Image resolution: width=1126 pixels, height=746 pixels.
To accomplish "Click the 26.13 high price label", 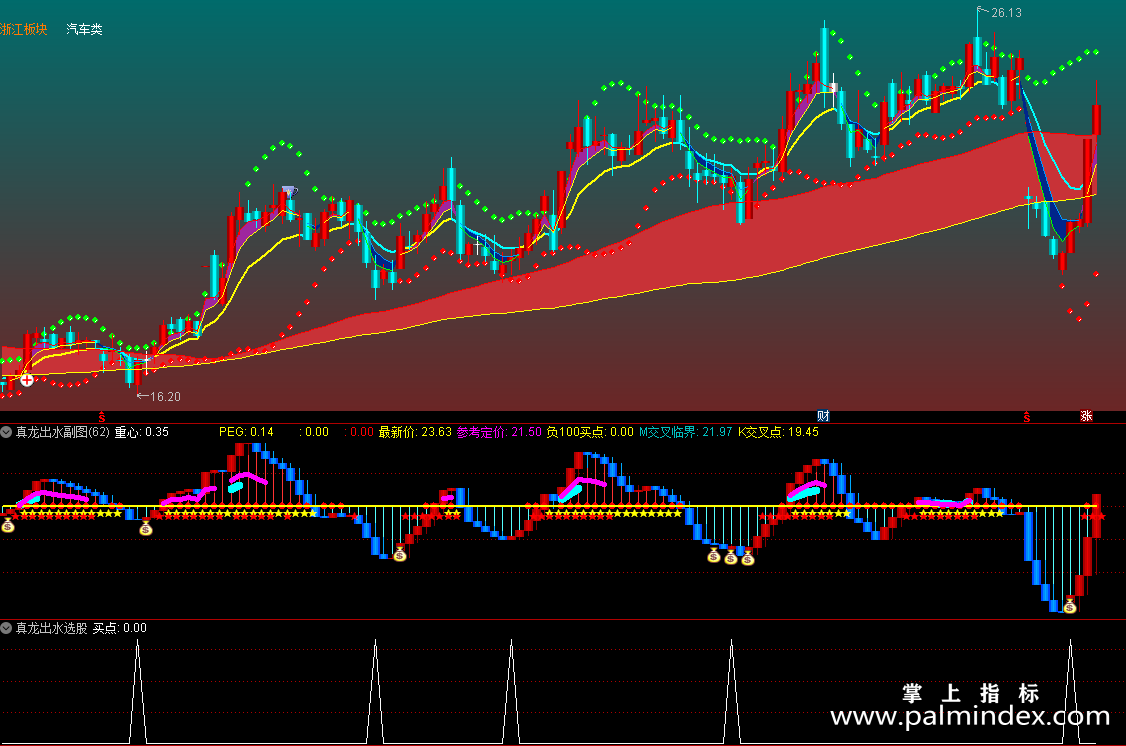I will tap(1006, 13).
